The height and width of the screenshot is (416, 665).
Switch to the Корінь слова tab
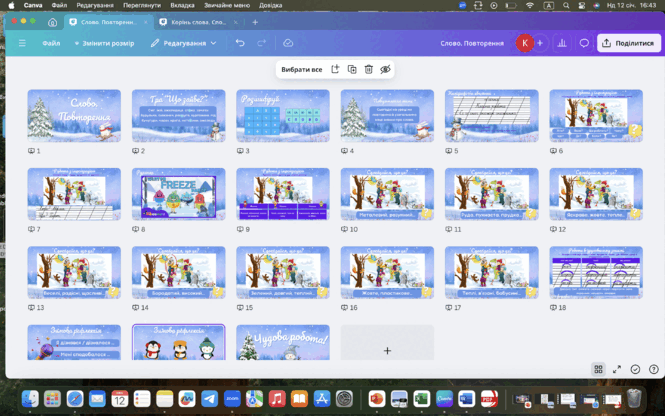(198, 22)
